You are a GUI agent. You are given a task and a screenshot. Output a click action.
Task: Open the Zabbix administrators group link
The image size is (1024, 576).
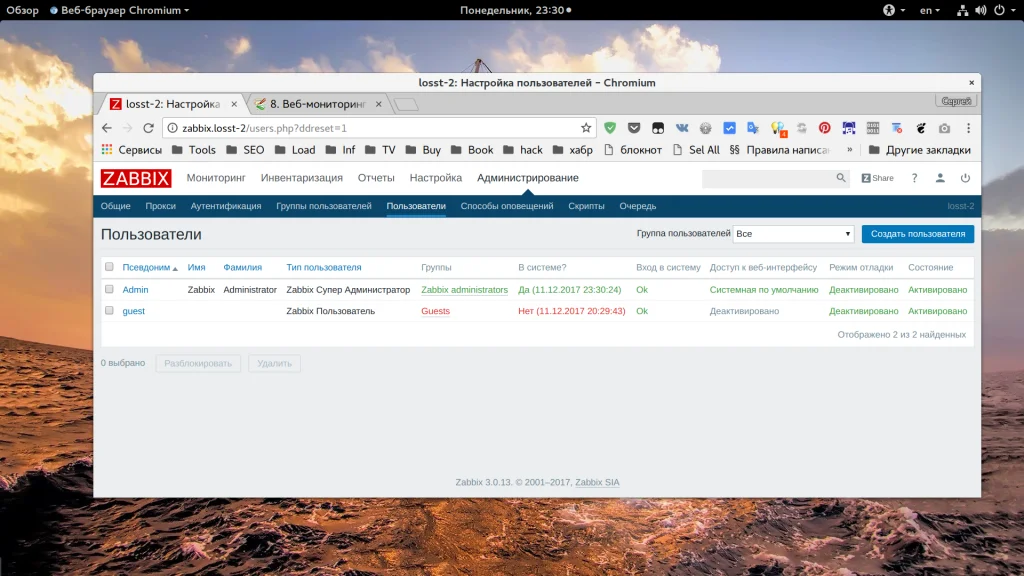pos(464,290)
